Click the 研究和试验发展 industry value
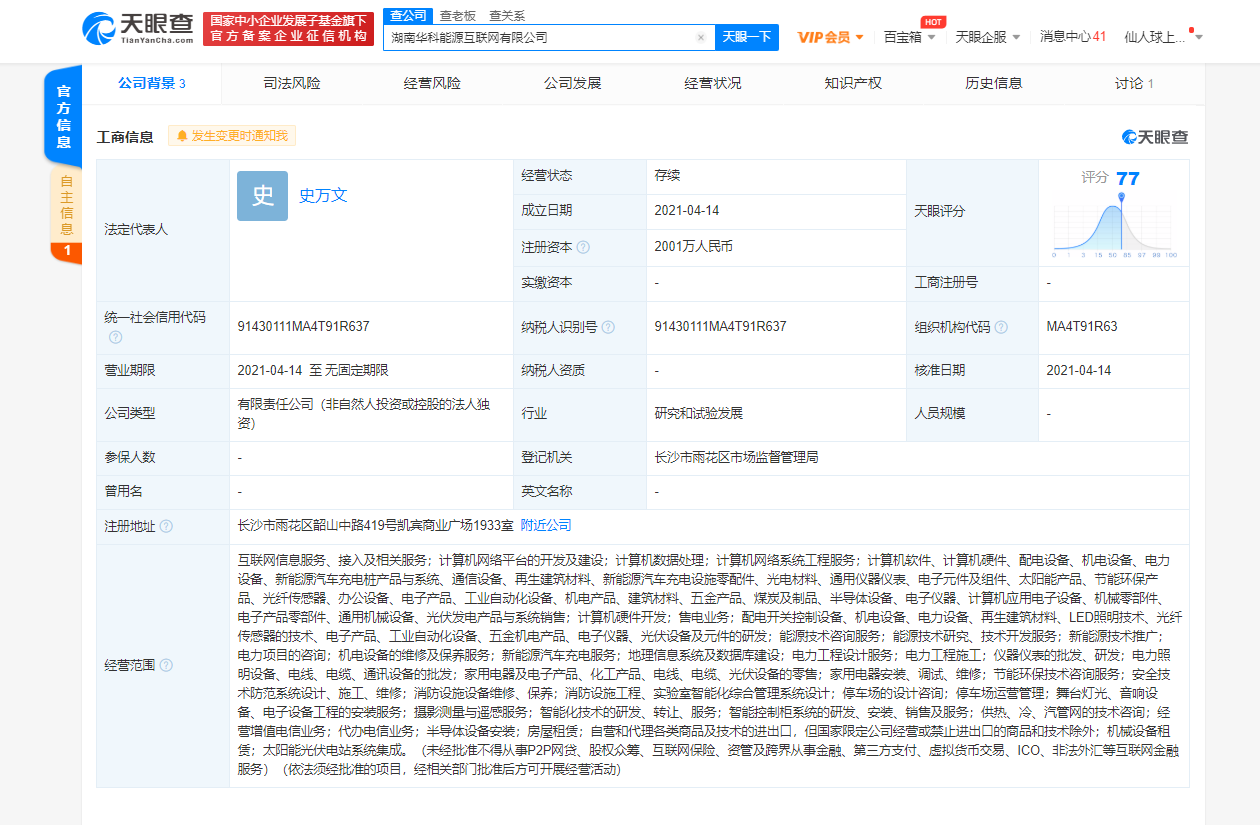1260x825 pixels. click(699, 413)
